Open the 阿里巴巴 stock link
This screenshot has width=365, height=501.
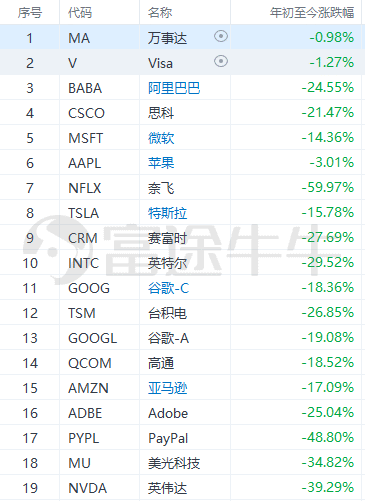[x=174, y=88]
